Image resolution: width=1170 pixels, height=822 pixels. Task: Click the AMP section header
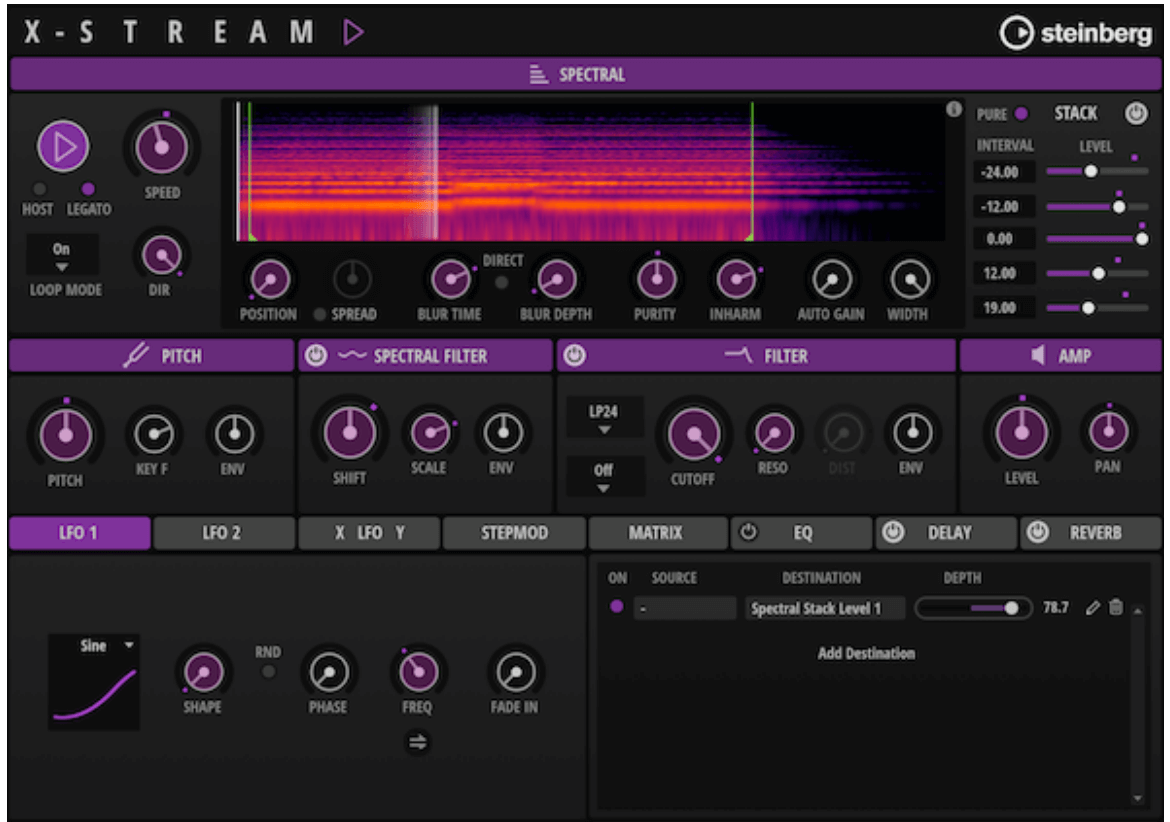pos(1060,356)
